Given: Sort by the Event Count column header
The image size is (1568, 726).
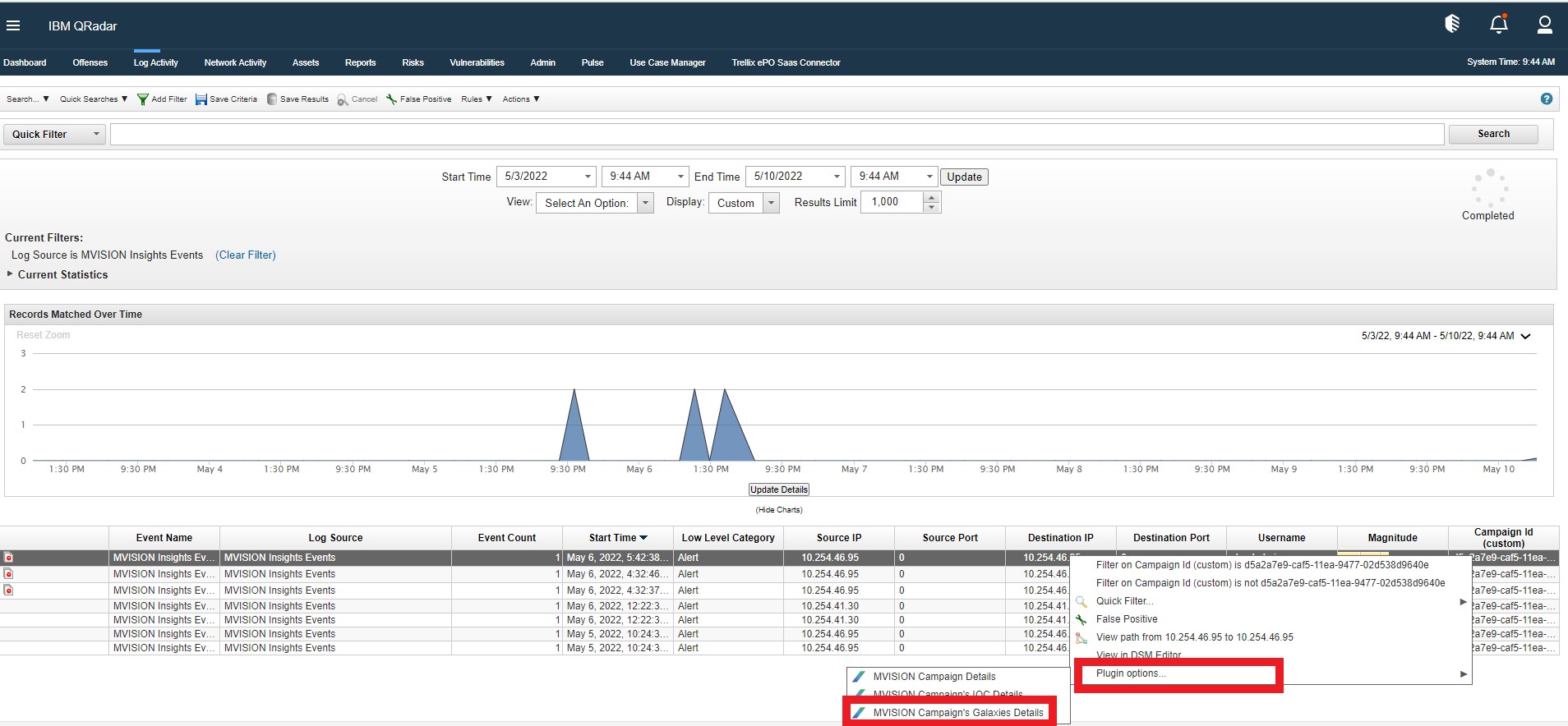Looking at the screenshot, I should (x=506, y=538).
